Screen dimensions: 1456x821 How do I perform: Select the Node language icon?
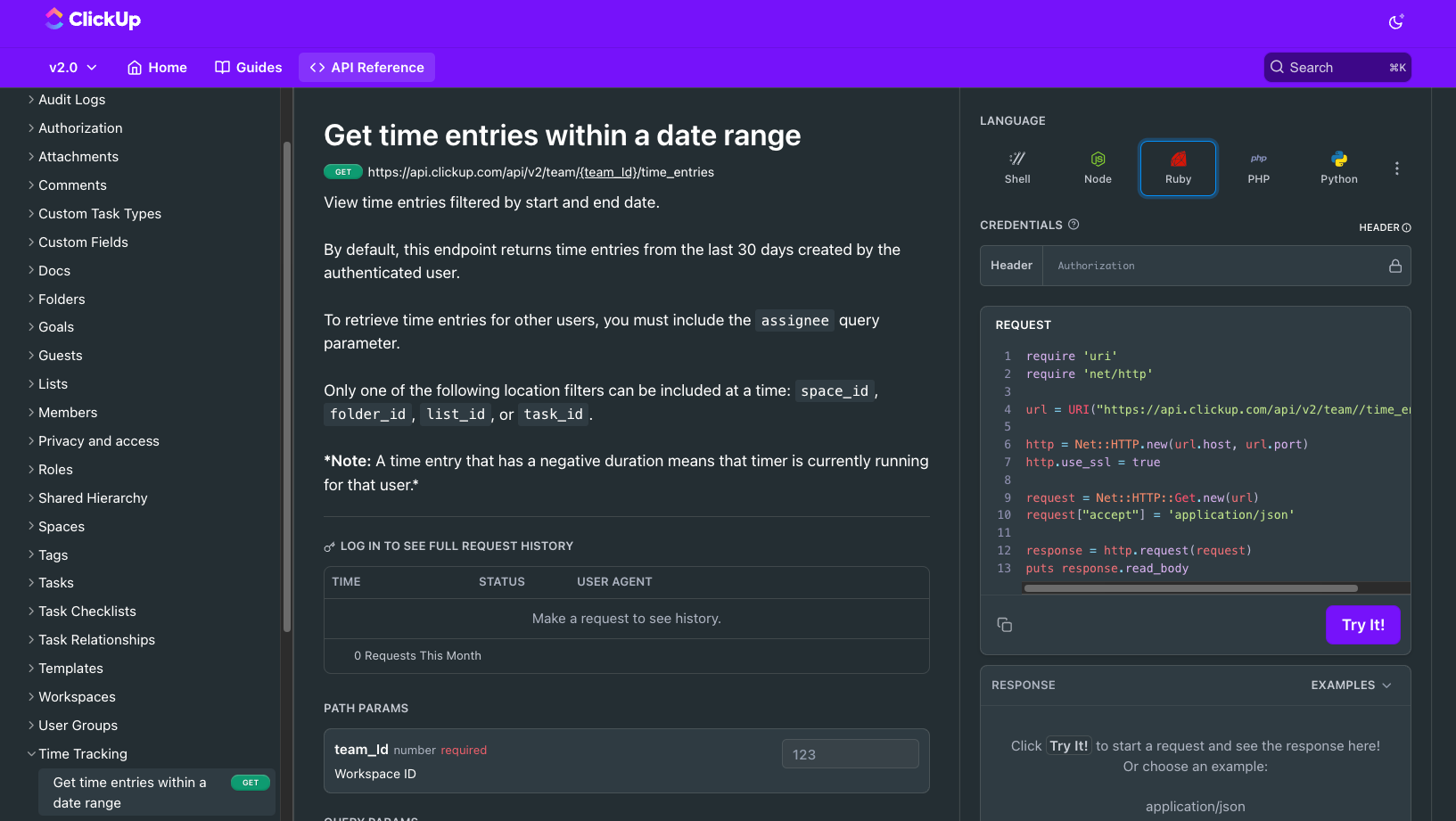(x=1098, y=168)
